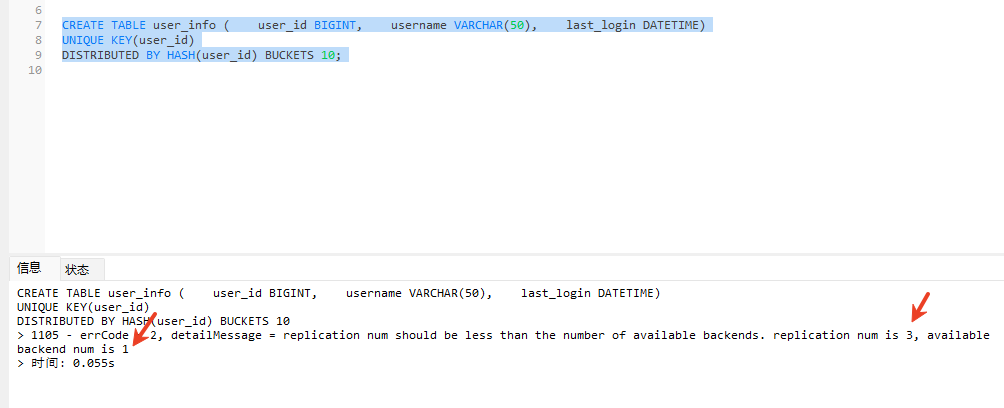Image resolution: width=1004 pixels, height=408 pixels.
Task: Click the HASH keyword on editor line 9
Action: point(175,55)
